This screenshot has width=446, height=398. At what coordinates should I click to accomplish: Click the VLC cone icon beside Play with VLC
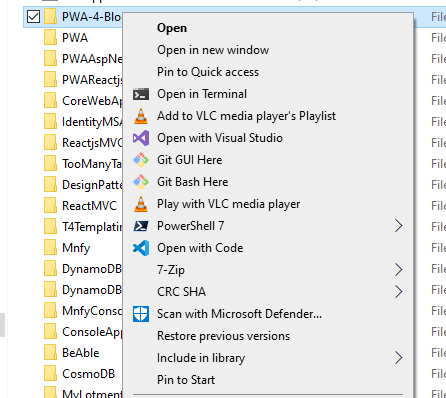pos(141,204)
